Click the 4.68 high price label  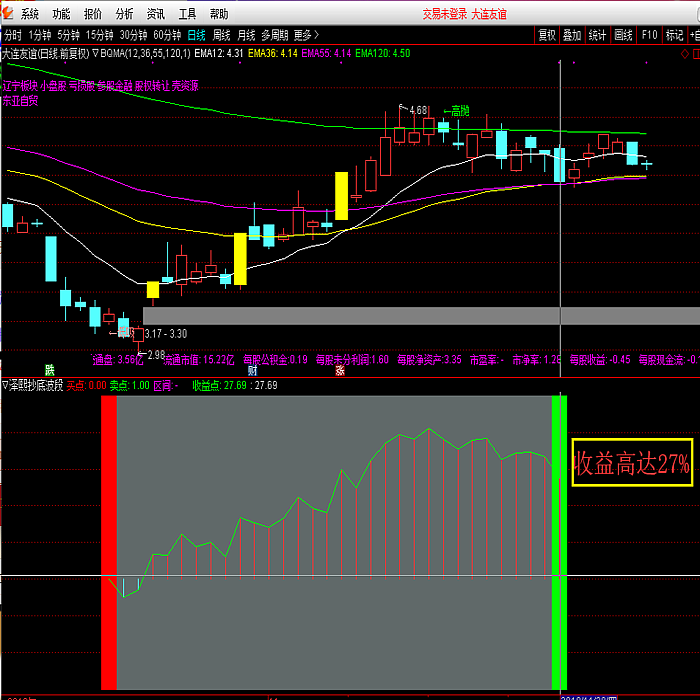point(418,110)
